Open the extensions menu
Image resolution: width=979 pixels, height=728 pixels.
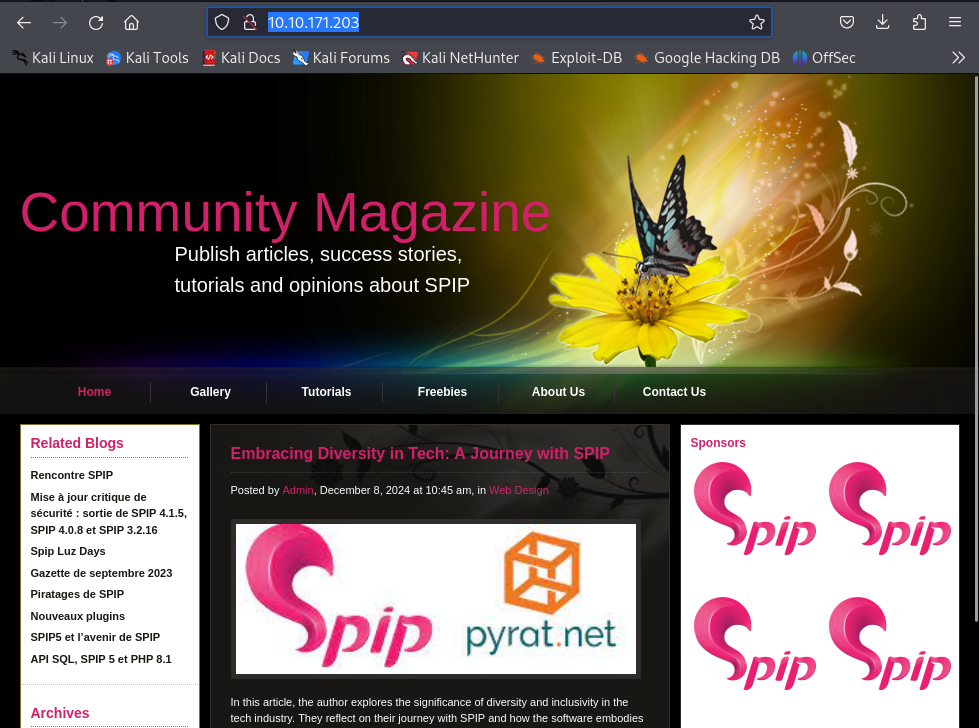918,22
